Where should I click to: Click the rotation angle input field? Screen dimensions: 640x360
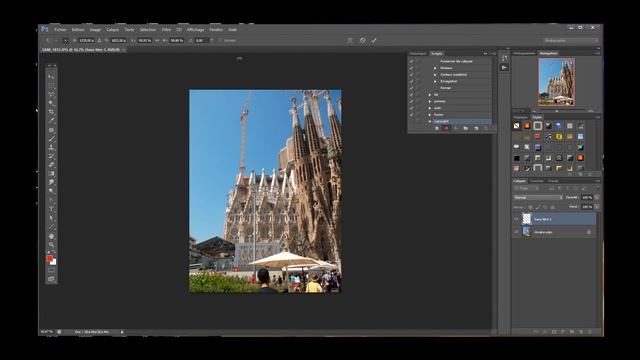(201, 40)
